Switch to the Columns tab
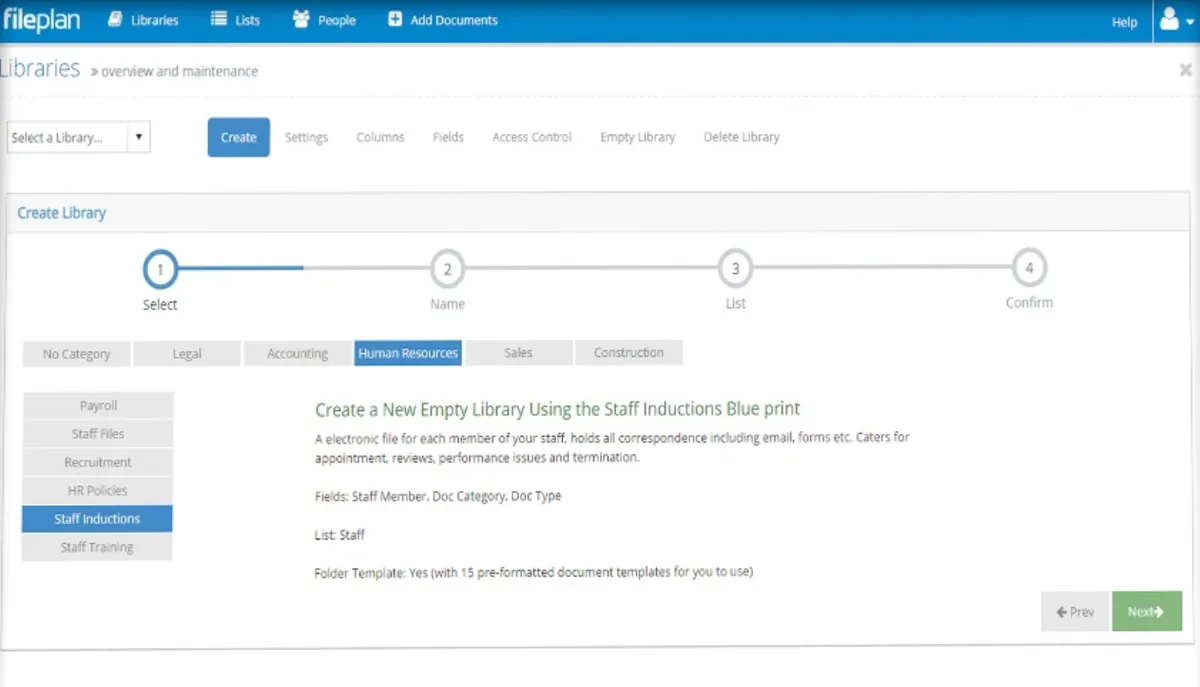 [x=380, y=137]
